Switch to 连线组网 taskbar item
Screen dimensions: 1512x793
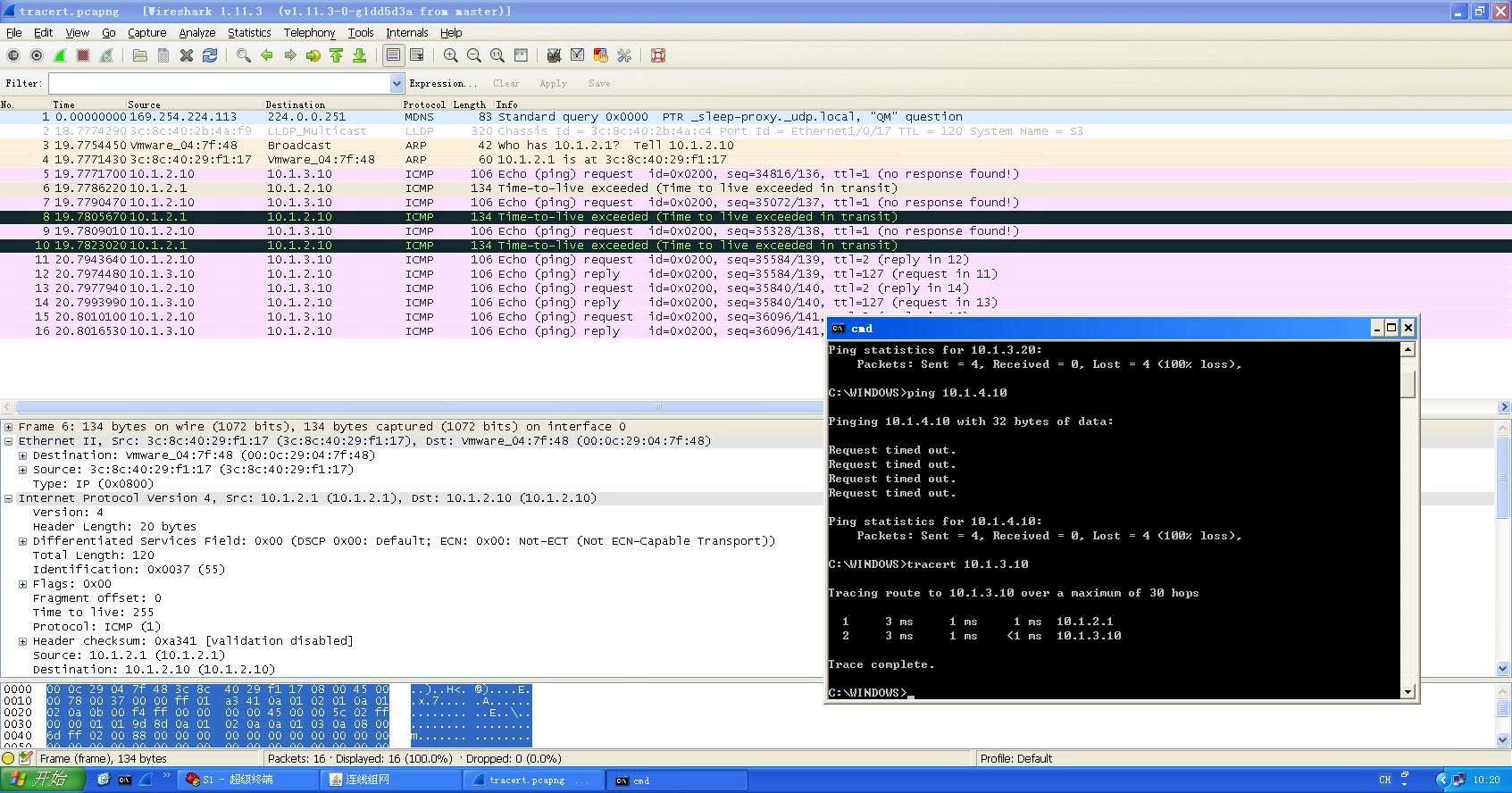point(390,780)
